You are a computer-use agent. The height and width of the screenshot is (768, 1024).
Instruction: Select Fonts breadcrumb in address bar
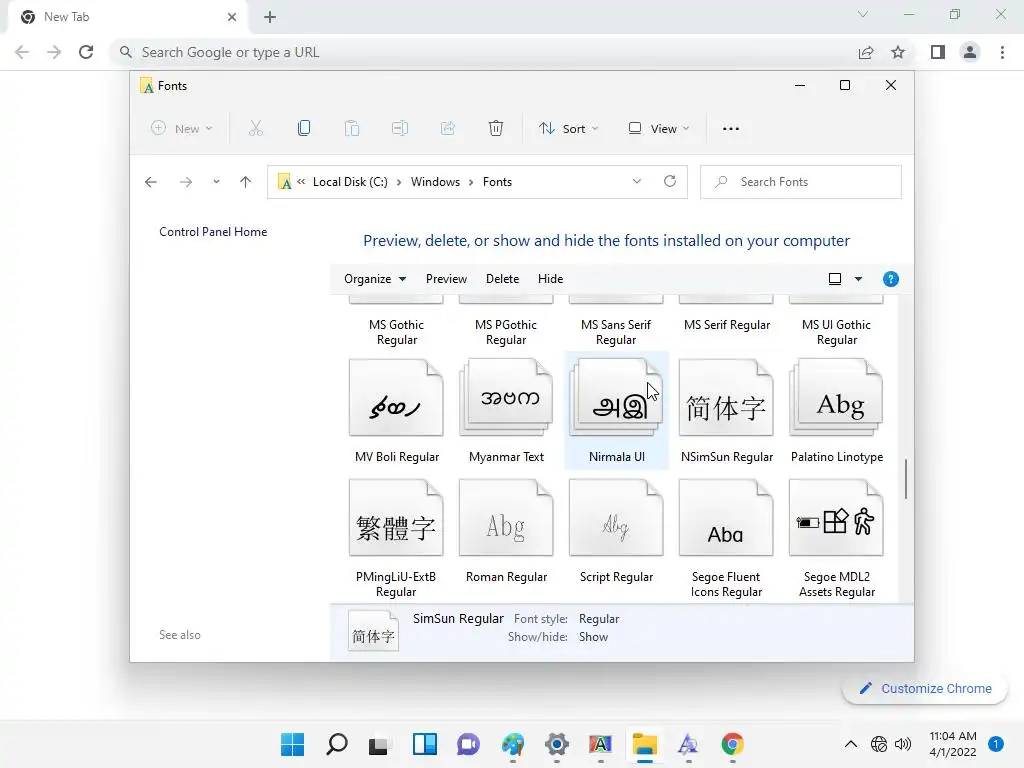click(497, 182)
